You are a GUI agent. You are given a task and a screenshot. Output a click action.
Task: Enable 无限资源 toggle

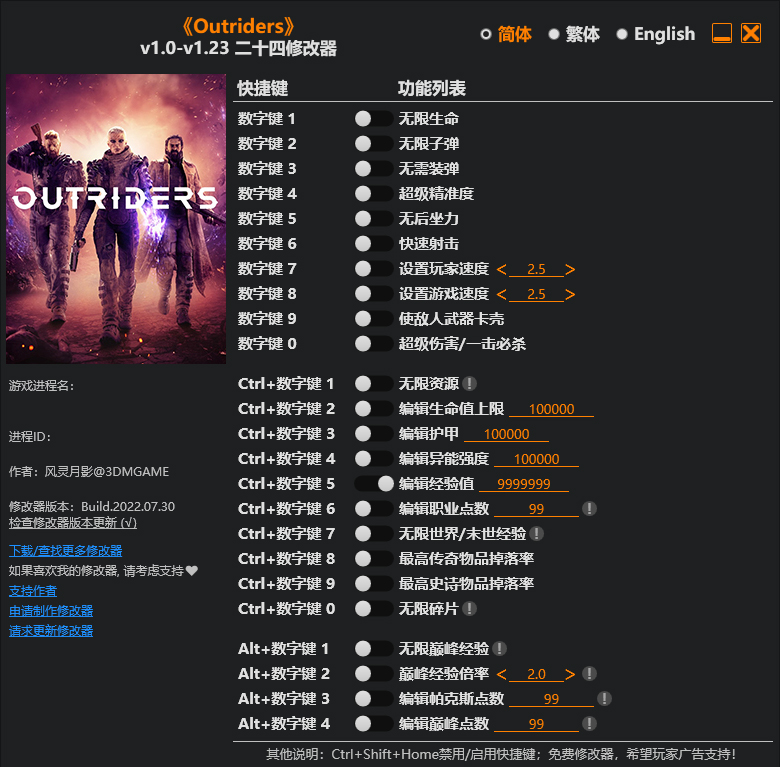pos(374,384)
